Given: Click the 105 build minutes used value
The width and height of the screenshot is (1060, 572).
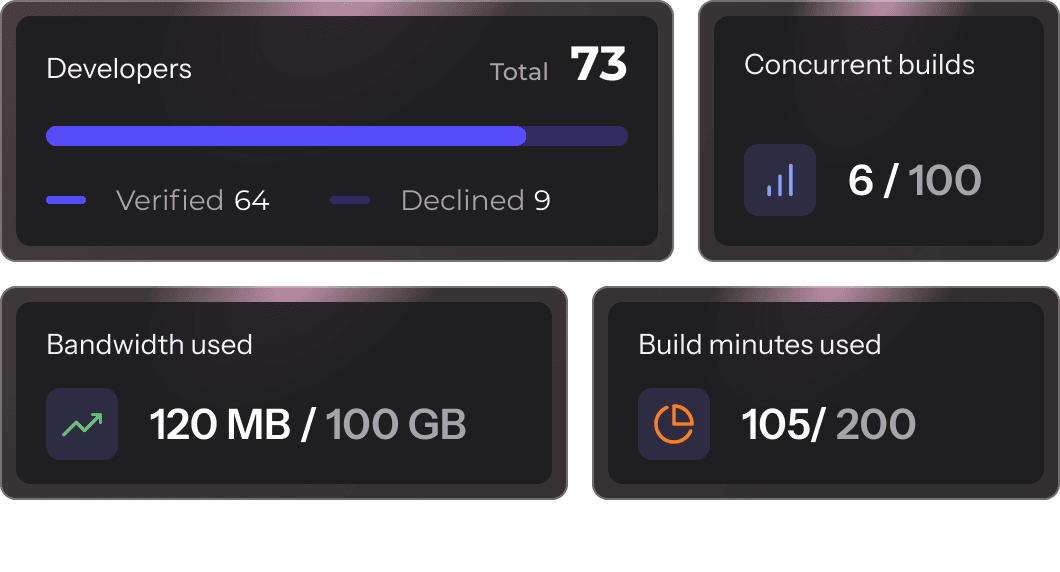Looking at the screenshot, I should tap(778, 425).
